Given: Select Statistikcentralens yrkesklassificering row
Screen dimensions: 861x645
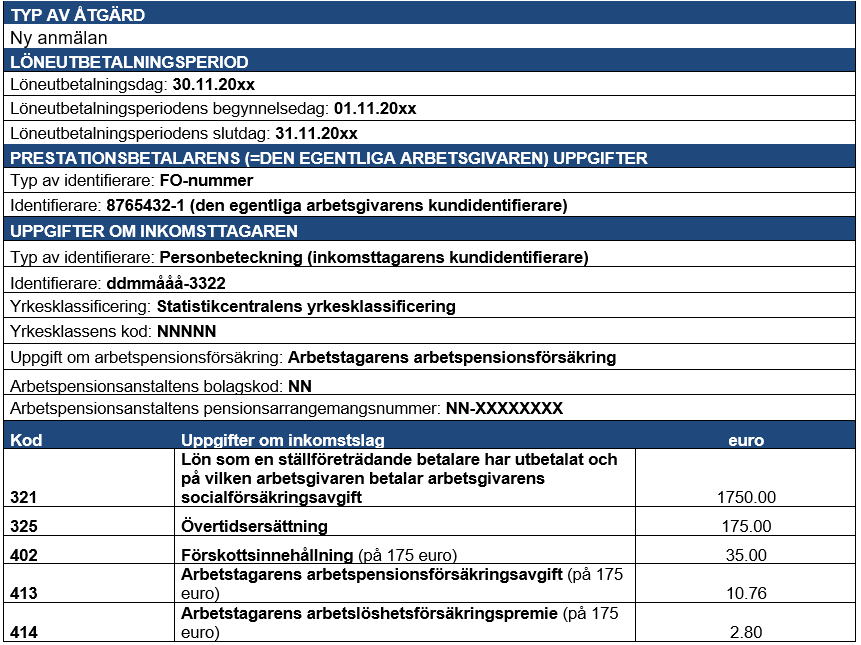Looking at the screenshot, I should pyautogui.click(x=232, y=306).
